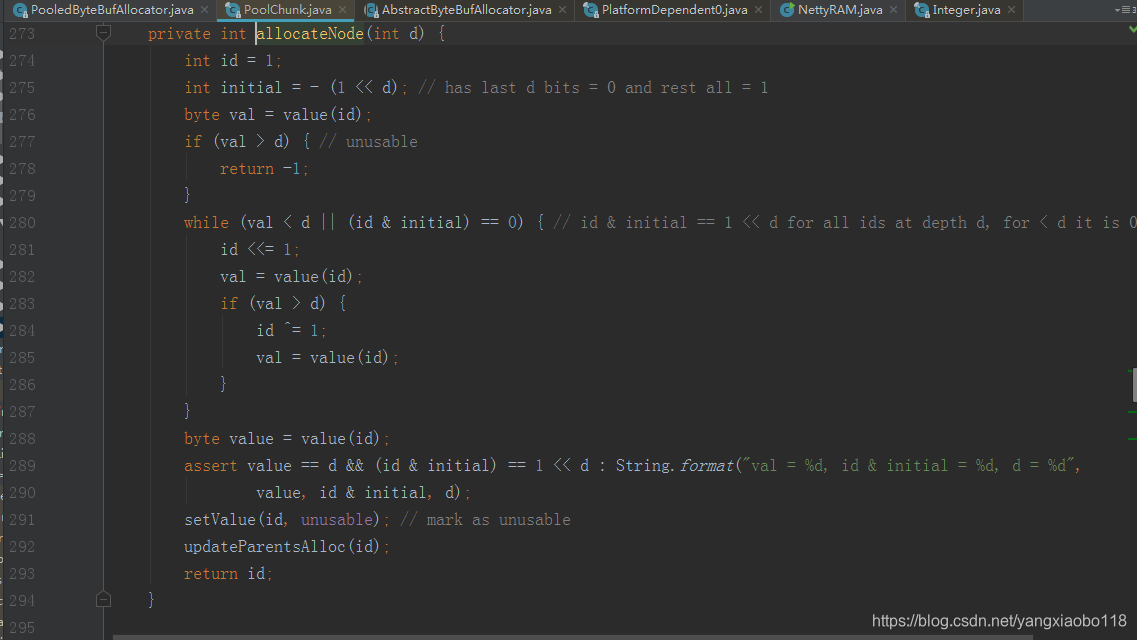Click the horizontal scrollbar at the bottom
This screenshot has height=640, width=1137.
pos(573,637)
